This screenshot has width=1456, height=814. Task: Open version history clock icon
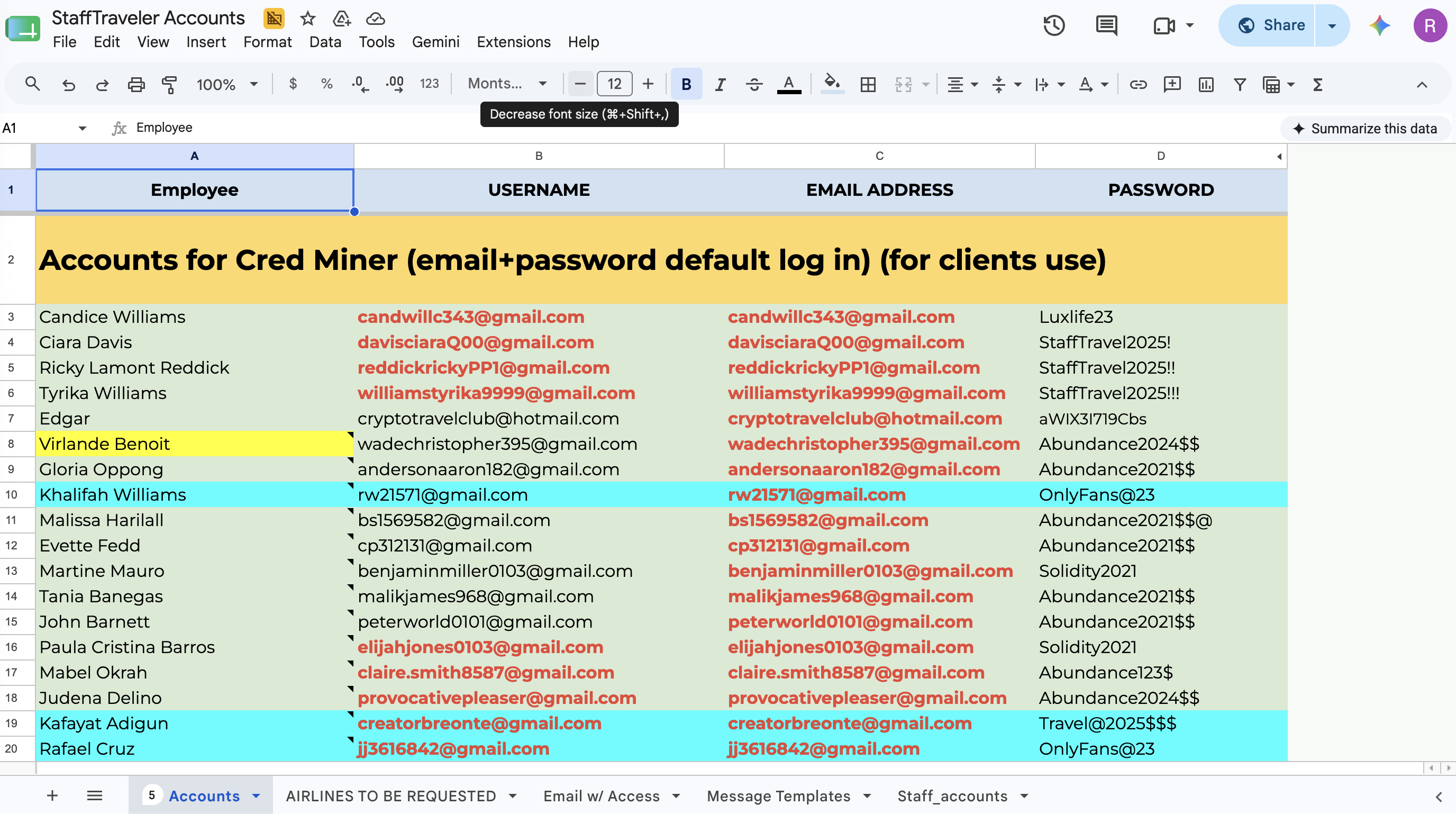pos(1053,25)
